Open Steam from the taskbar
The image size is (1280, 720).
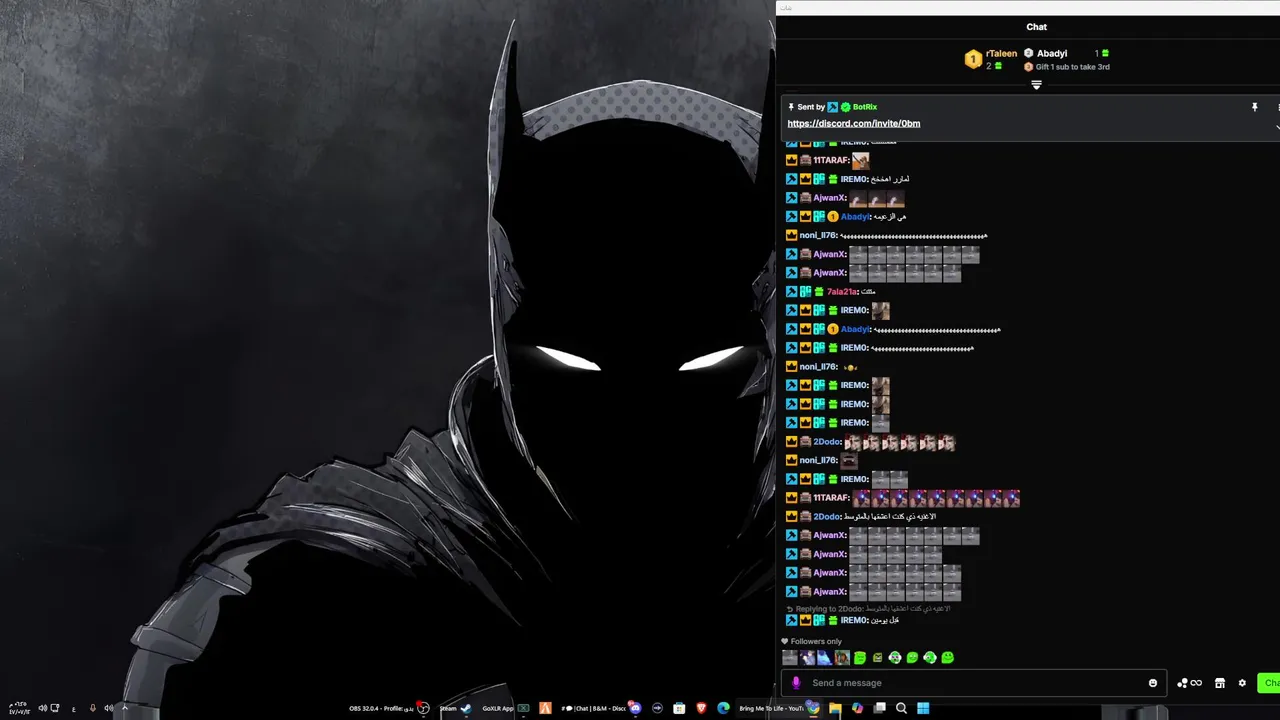pyautogui.click(x=455, y=708)
